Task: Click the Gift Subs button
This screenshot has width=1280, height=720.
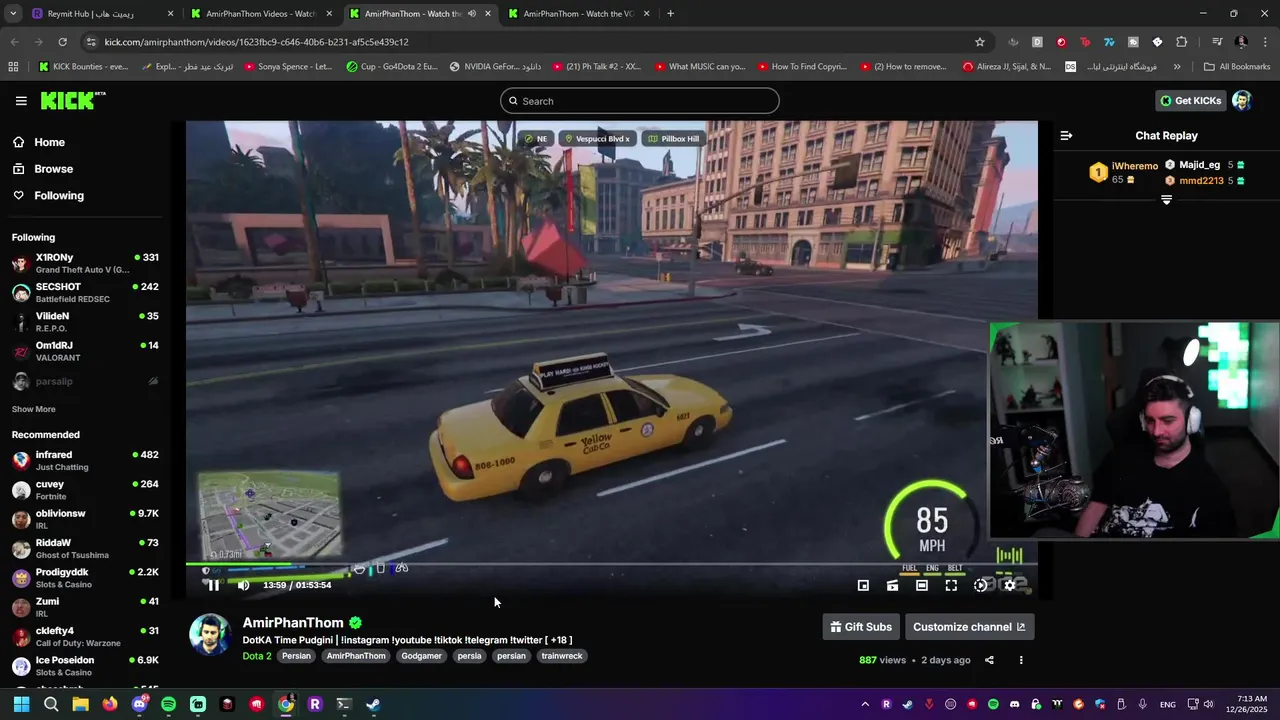Action: pyautogui.click(x=860, y=627)
